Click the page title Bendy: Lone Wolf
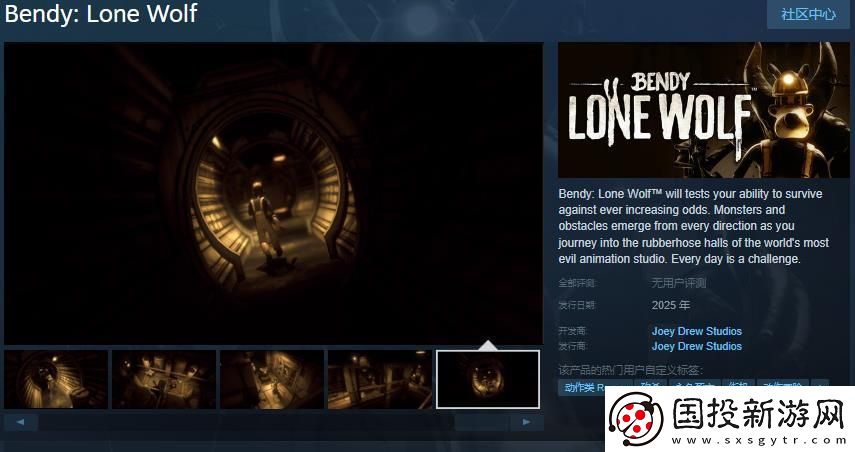The height and width of the screenshot is (452, 855). [100, 13]
